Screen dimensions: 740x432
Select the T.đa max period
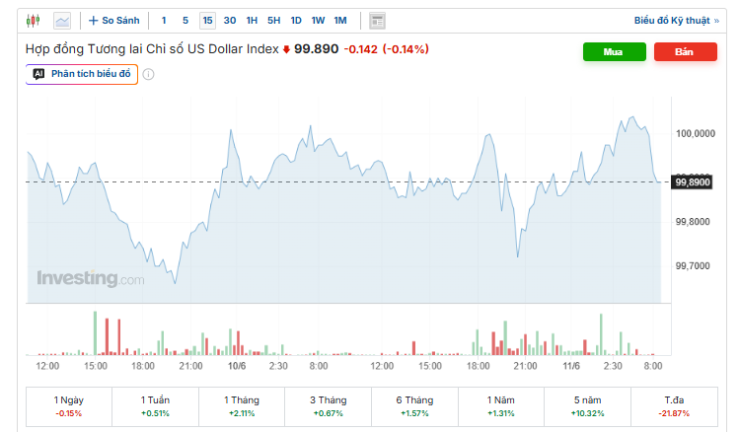pyautogui.click(x=674, y=407)
